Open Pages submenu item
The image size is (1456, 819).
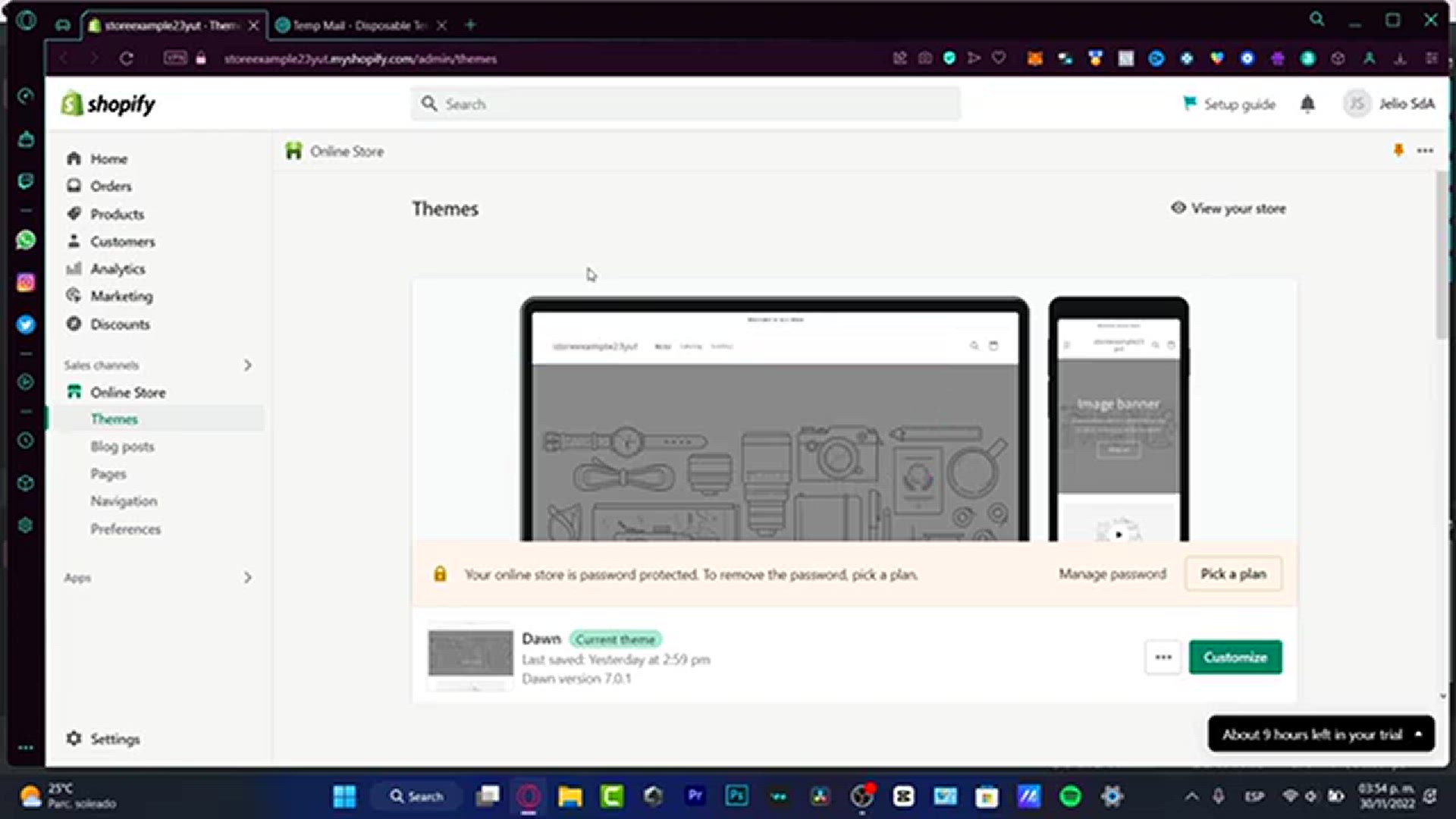[x=108, y=474]
